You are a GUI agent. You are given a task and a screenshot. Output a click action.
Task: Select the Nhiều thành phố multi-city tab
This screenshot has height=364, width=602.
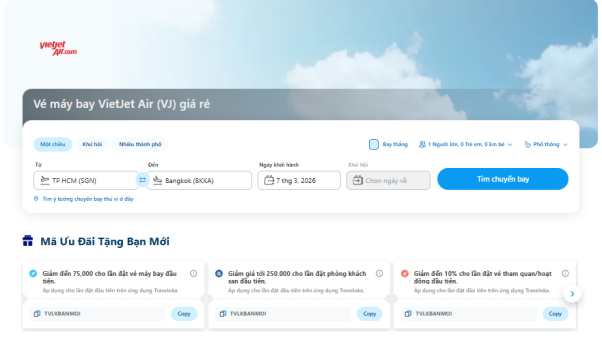click(x=140, y=144)
